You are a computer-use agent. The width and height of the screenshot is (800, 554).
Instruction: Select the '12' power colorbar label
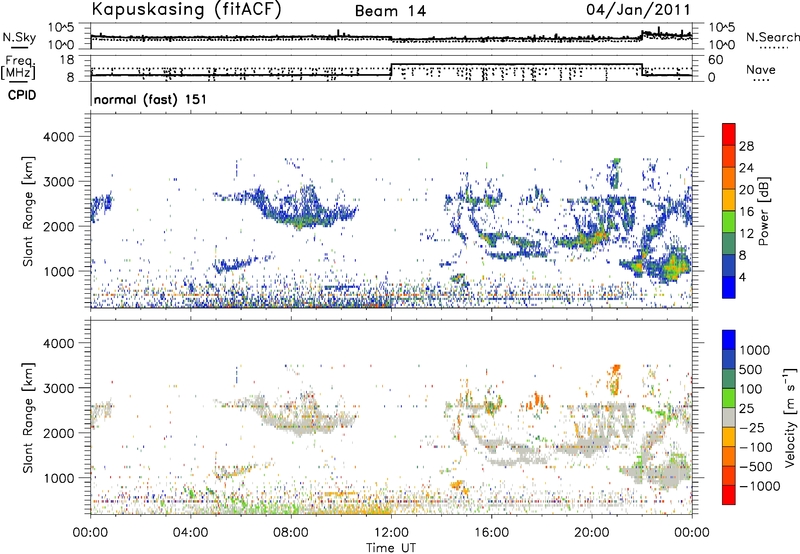click(x=746, y=234)
